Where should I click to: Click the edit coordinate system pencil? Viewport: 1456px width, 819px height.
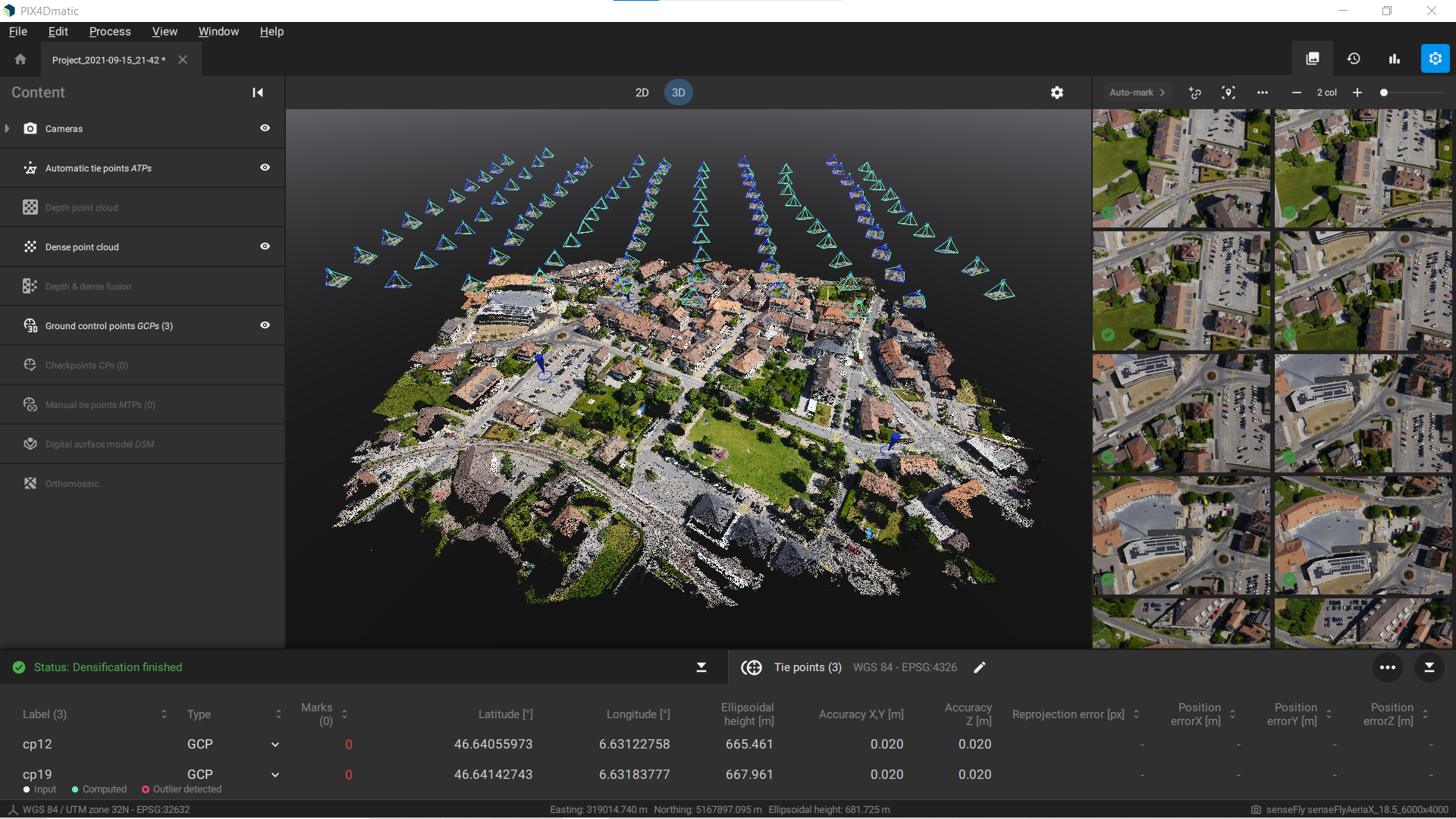(980, 667)
